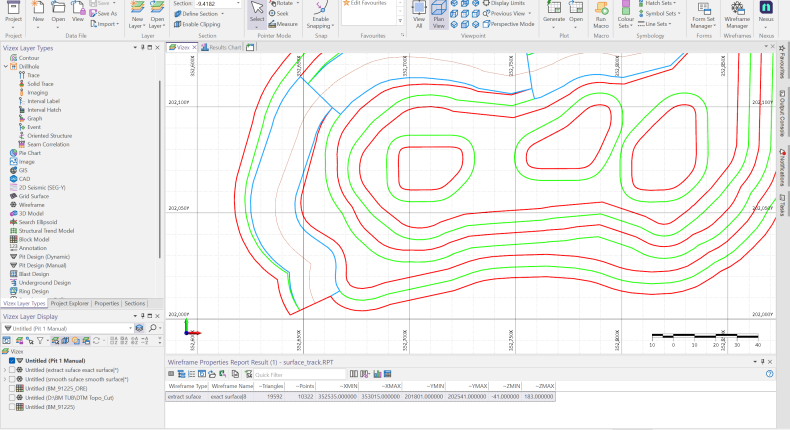The image size is (790, 430).
Task: Open the Output Console side panel
Action: (x=782, y=113)
